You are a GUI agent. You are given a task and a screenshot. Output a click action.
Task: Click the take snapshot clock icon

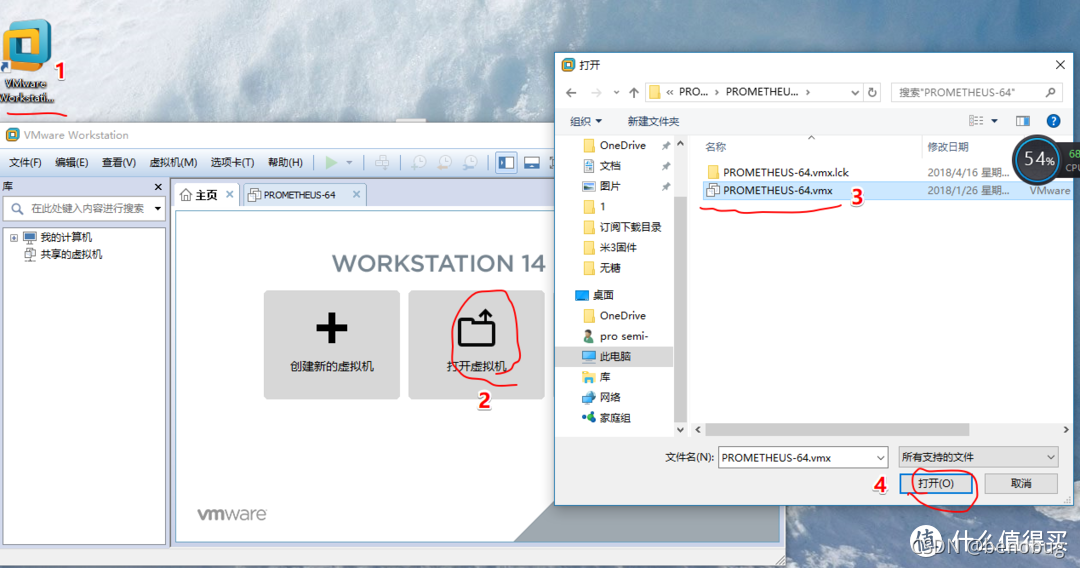click(418, 162)
